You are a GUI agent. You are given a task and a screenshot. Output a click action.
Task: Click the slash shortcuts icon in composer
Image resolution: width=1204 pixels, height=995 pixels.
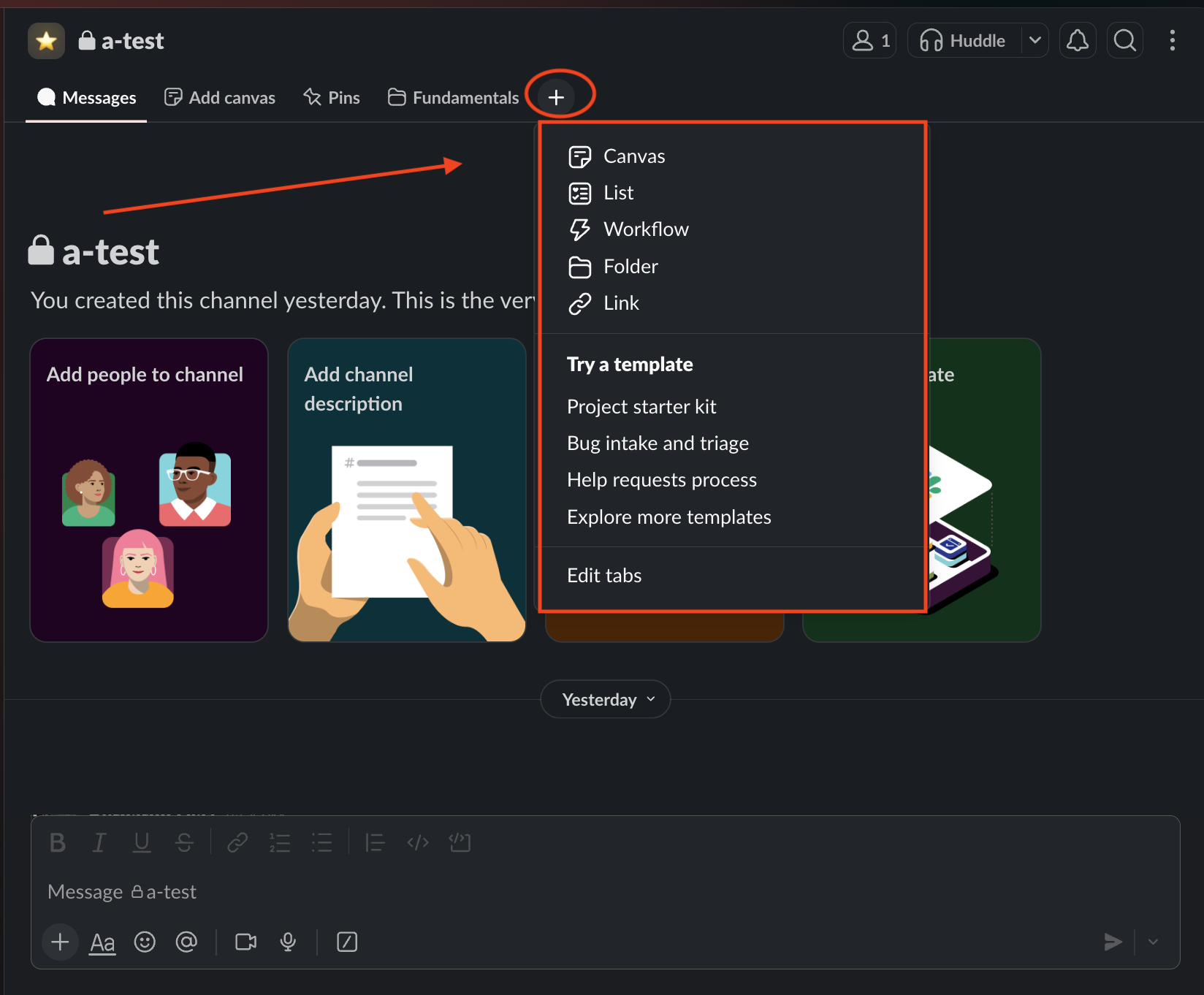pos(347,942)
